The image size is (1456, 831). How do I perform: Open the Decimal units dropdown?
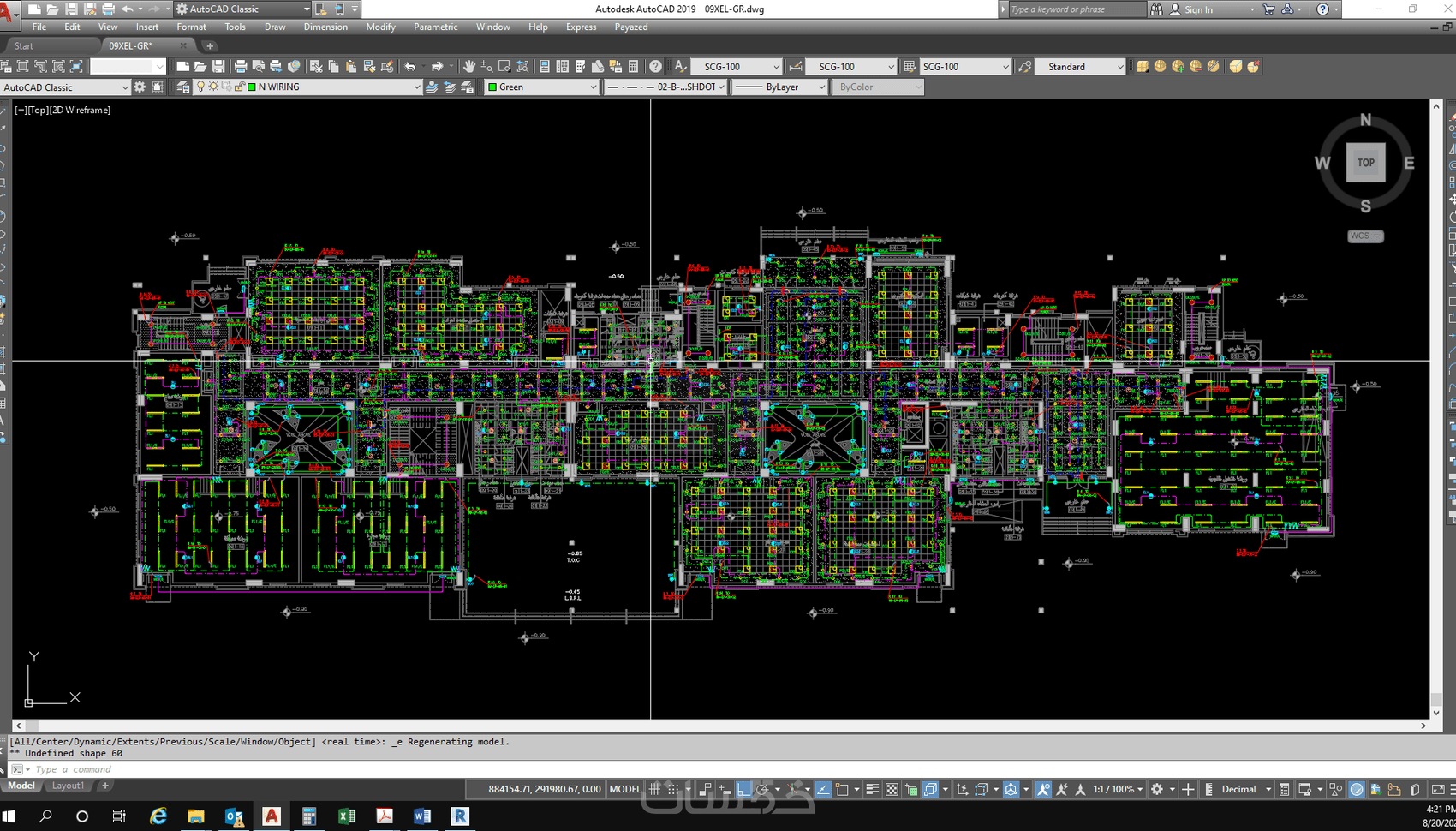(x=1244, y=789)
